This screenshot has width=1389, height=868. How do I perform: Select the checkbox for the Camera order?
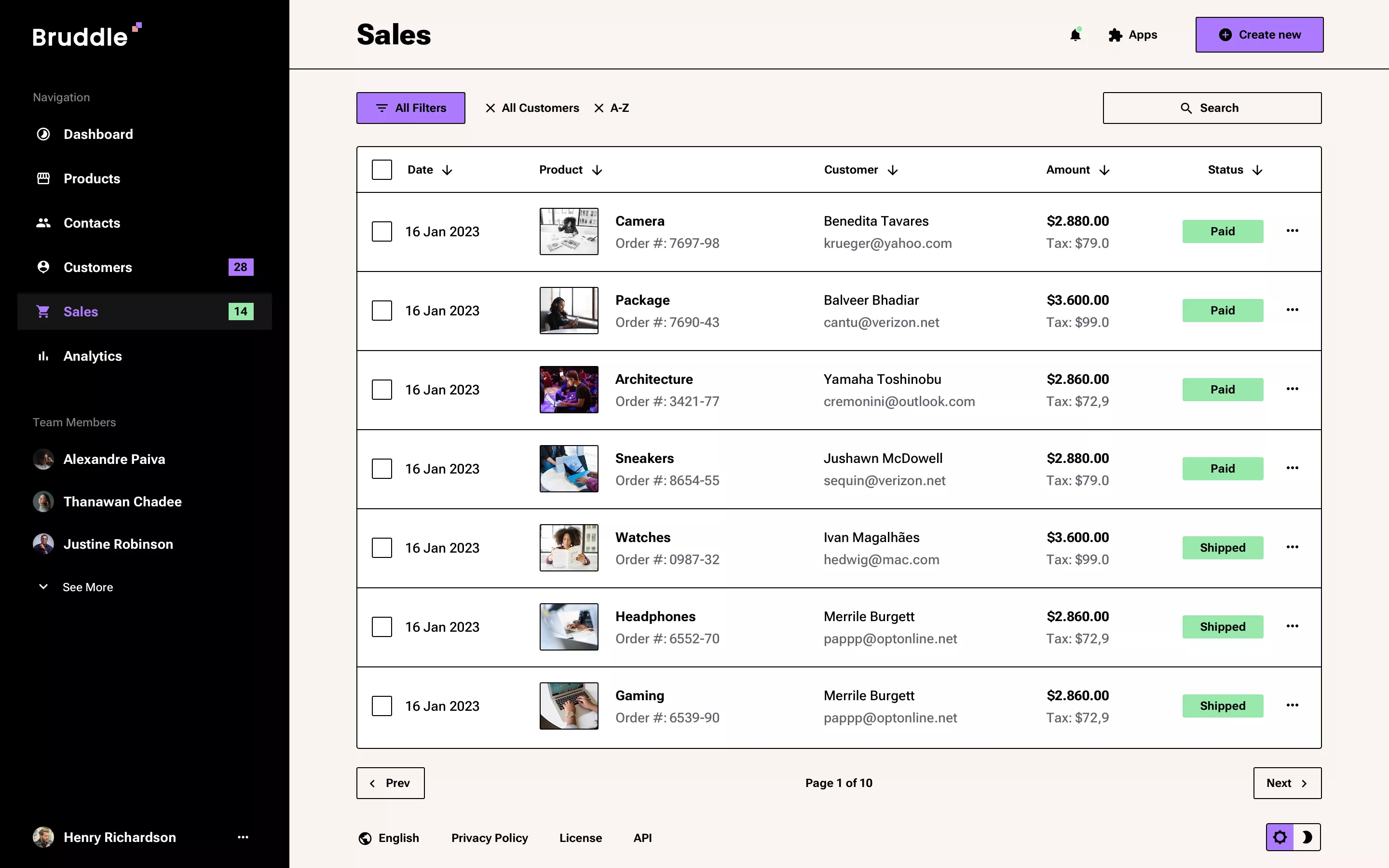pos(381,231)
